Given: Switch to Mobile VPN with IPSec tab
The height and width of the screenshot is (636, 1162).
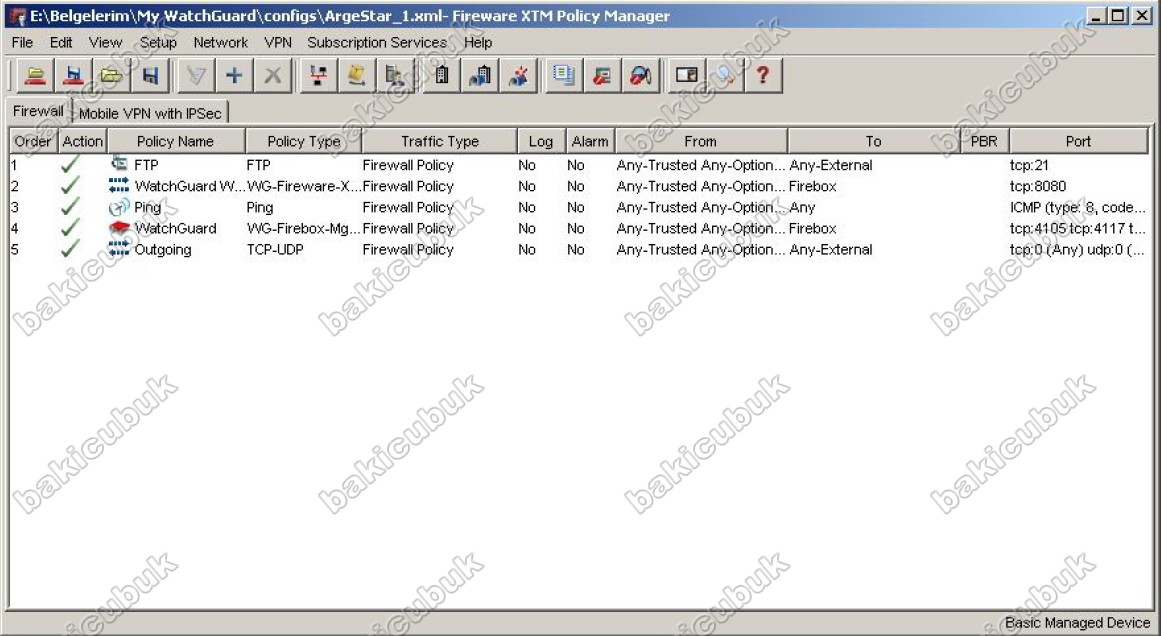Looking at the screenshot, I should click(x=150, y=113).
